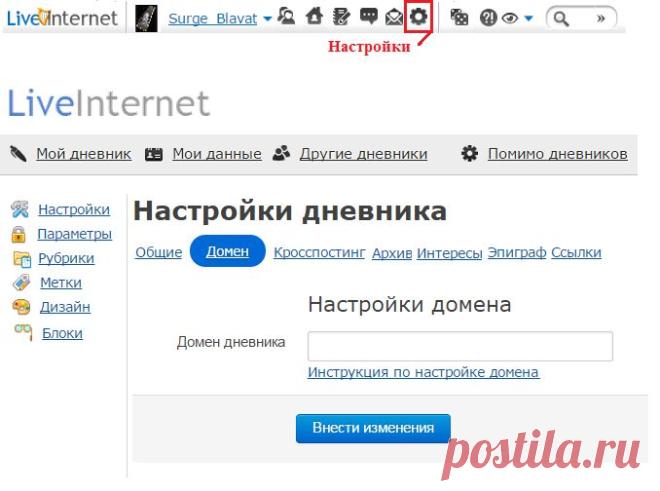
Task: Click the tools icon beside 'Настройки'
Action: 20,209
